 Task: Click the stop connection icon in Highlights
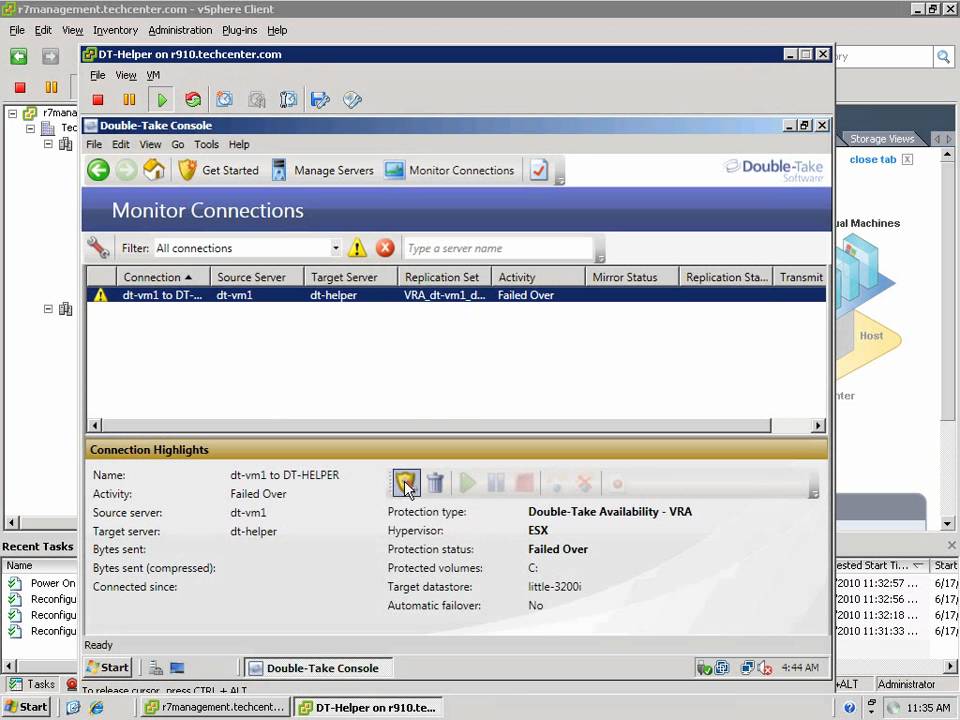[x=525, y=483]
